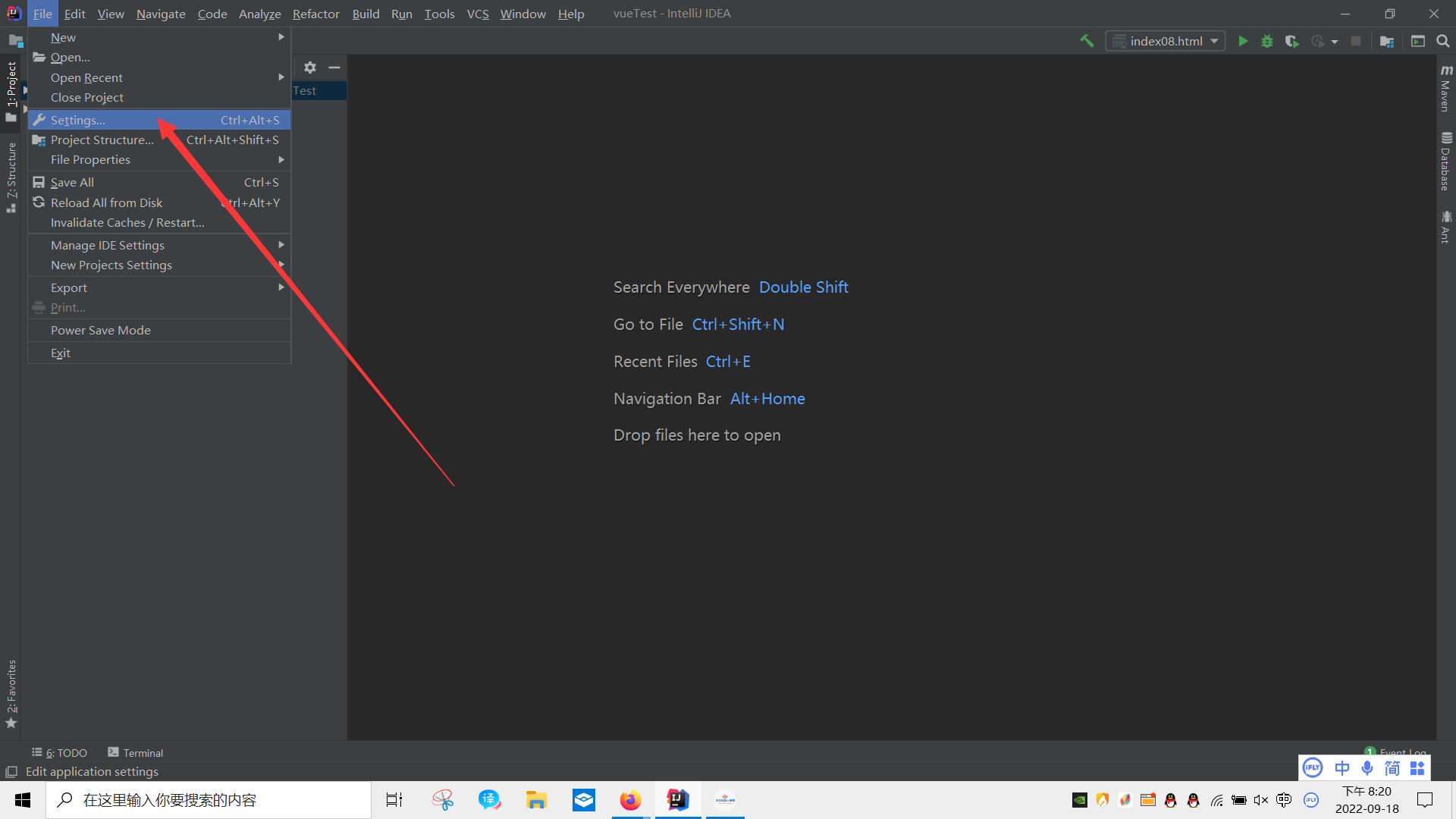Screen dimensions: 1456x819
Task: Click the project panel gear icon
Action: tap(310, 67)
